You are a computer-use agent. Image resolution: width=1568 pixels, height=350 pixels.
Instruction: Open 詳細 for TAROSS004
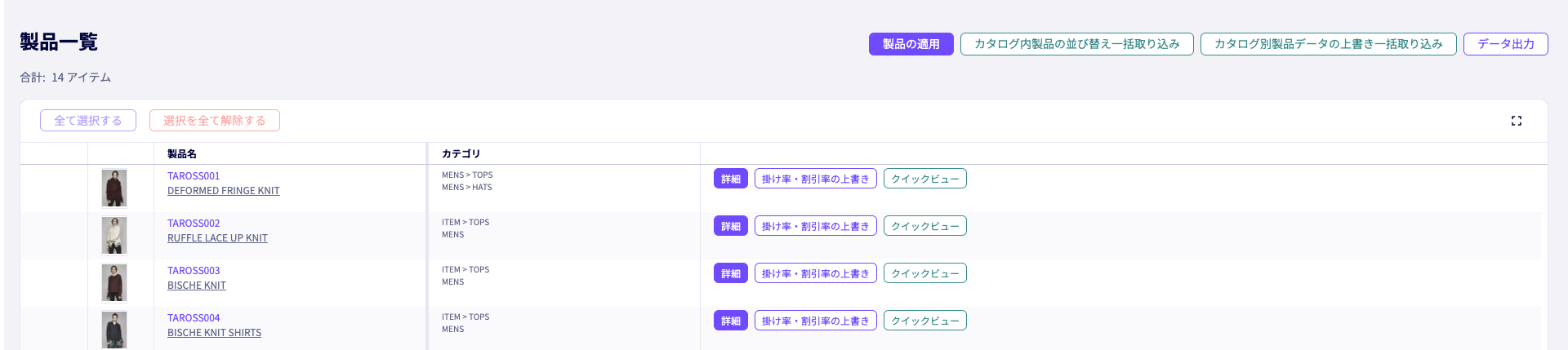coord(731,321)
